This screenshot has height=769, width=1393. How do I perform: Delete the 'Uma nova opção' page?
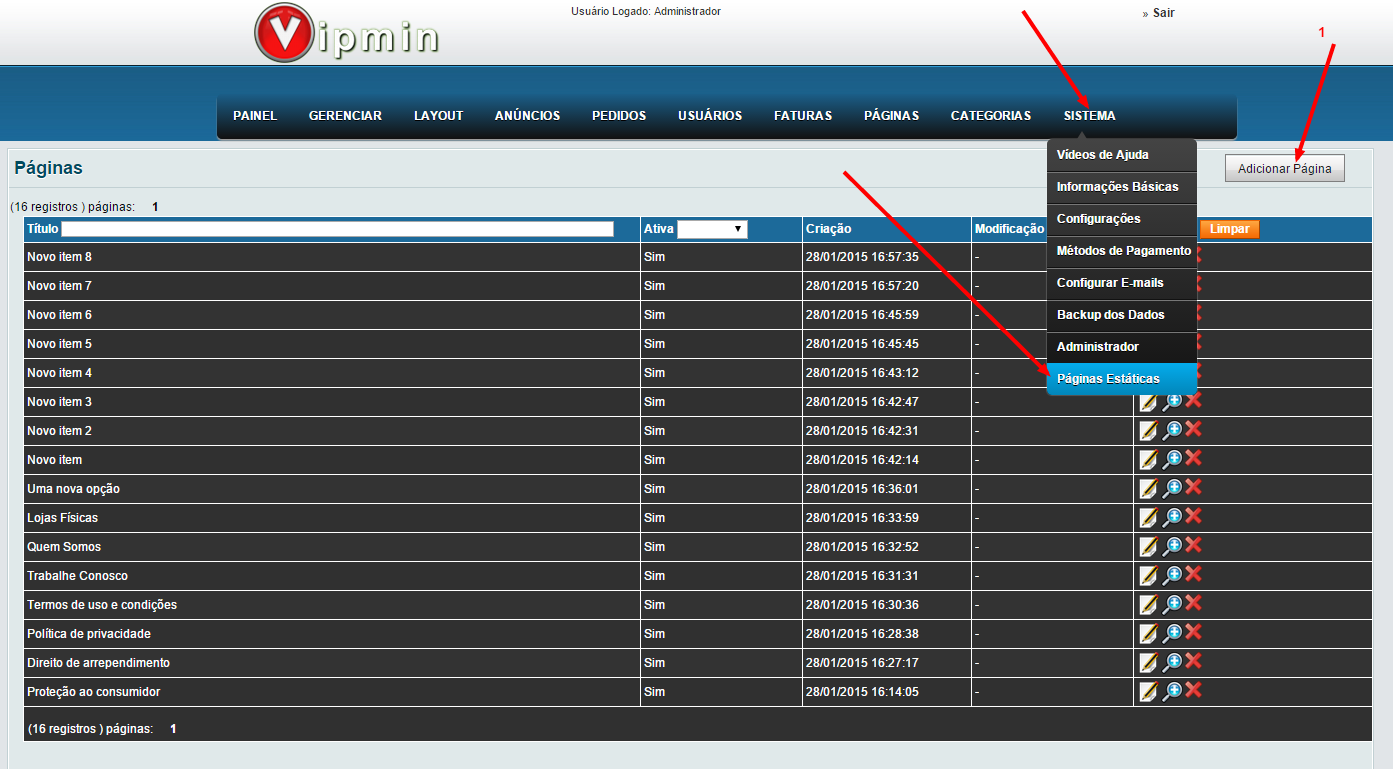click(x=1193, y=488)
